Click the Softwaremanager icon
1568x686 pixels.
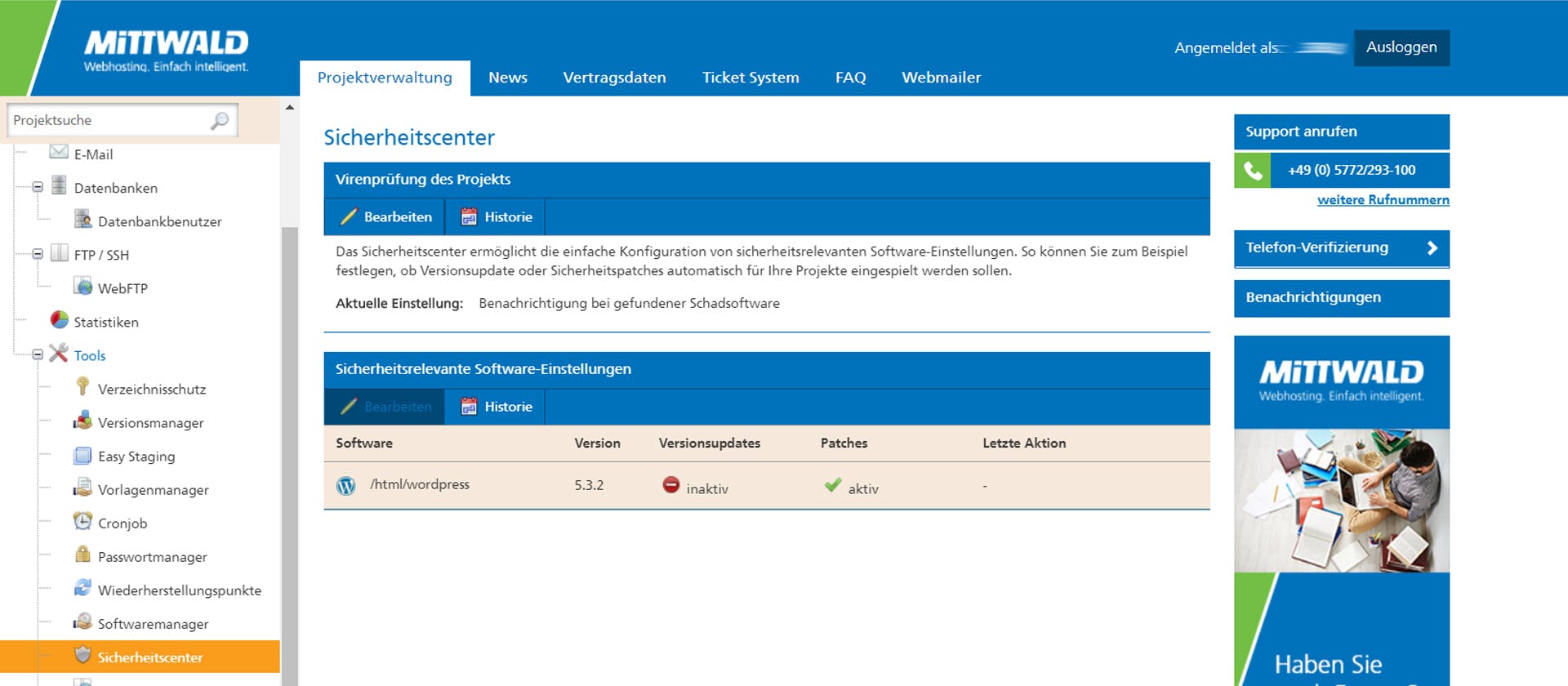click(82, 621)
